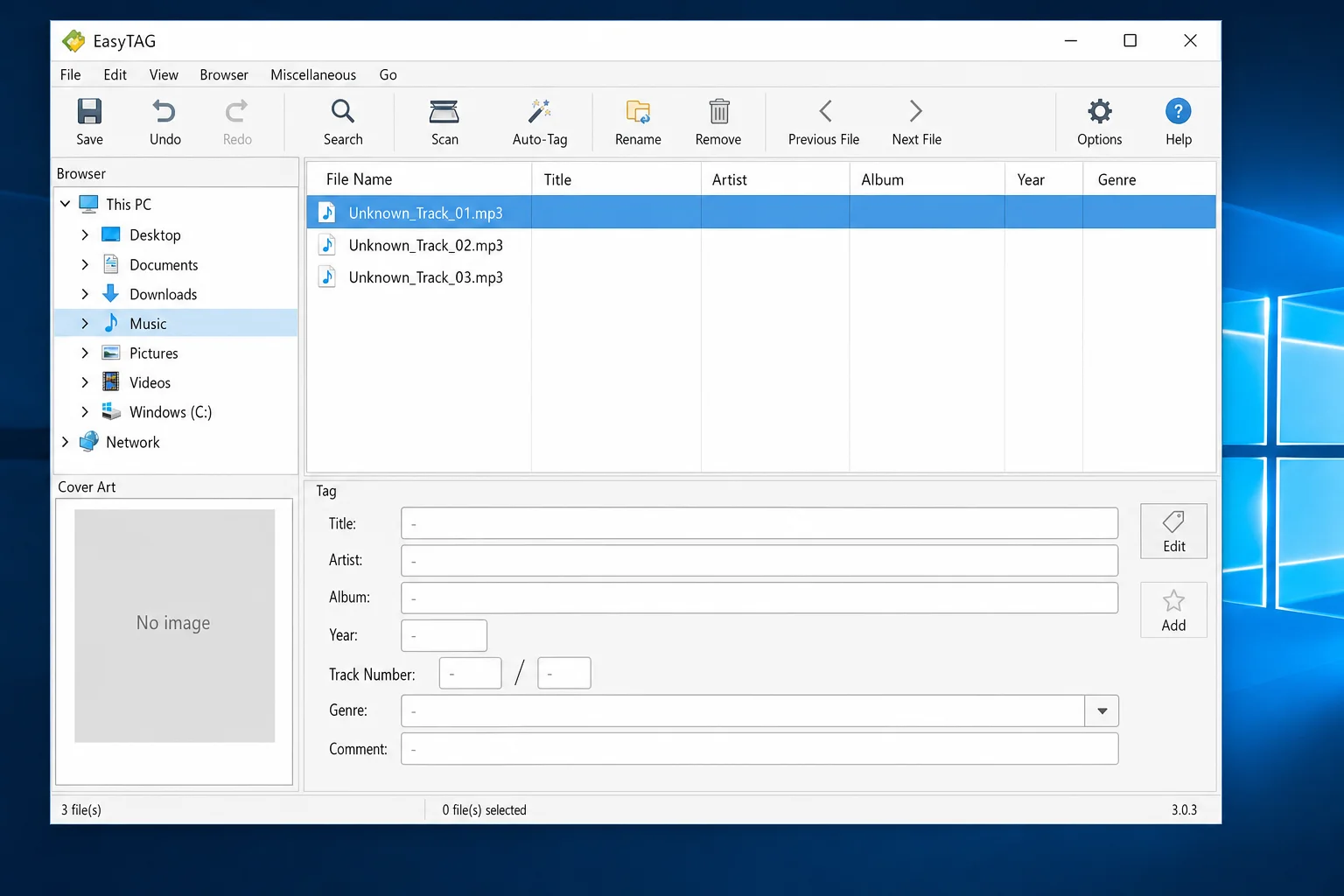Viewport: 1344px width, 896px height.
Task: Select the Music folder in the tree
Action: pyautogui.click(x=148, y=324)
